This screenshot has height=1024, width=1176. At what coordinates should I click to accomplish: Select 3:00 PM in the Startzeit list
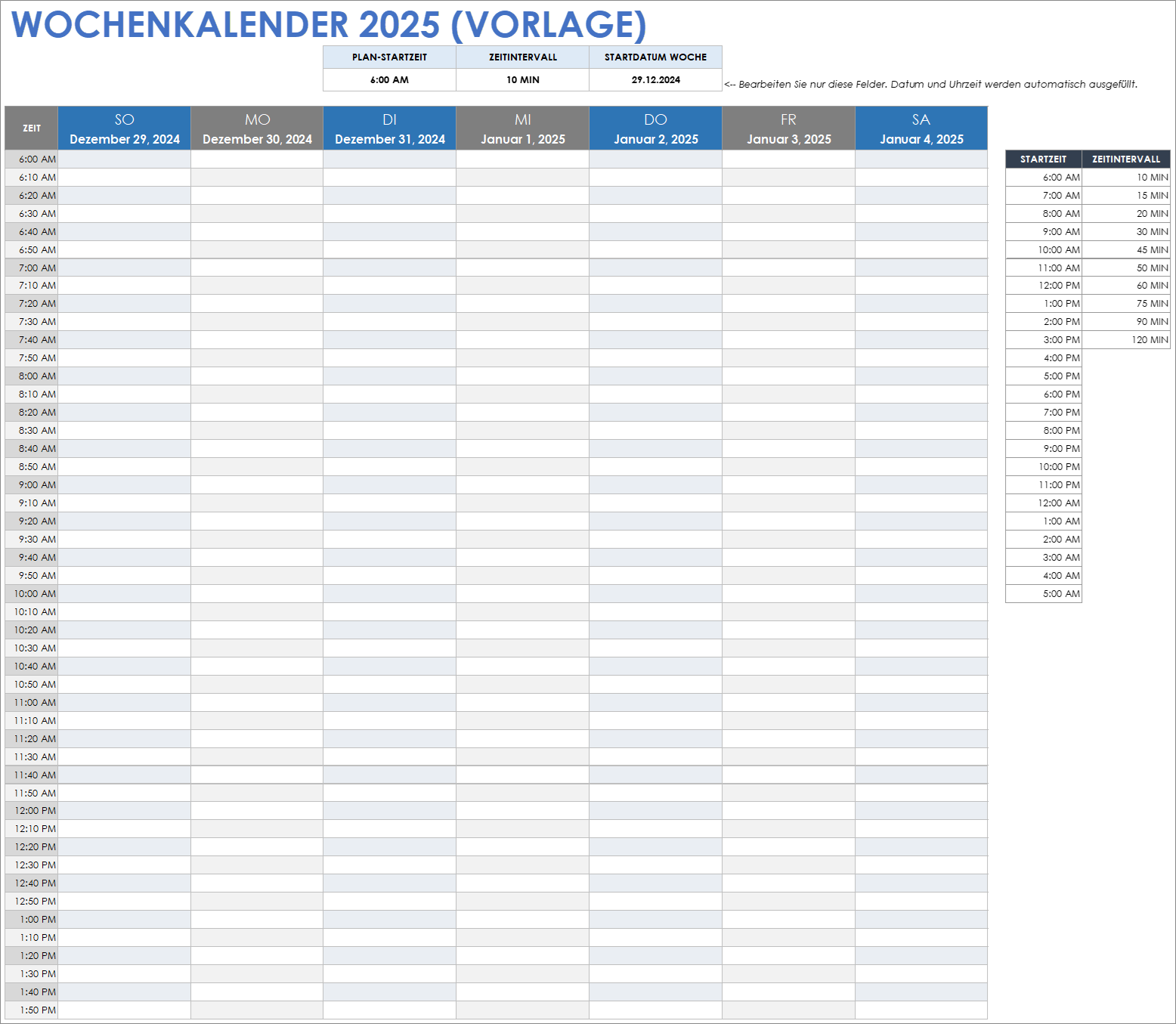1044,340
